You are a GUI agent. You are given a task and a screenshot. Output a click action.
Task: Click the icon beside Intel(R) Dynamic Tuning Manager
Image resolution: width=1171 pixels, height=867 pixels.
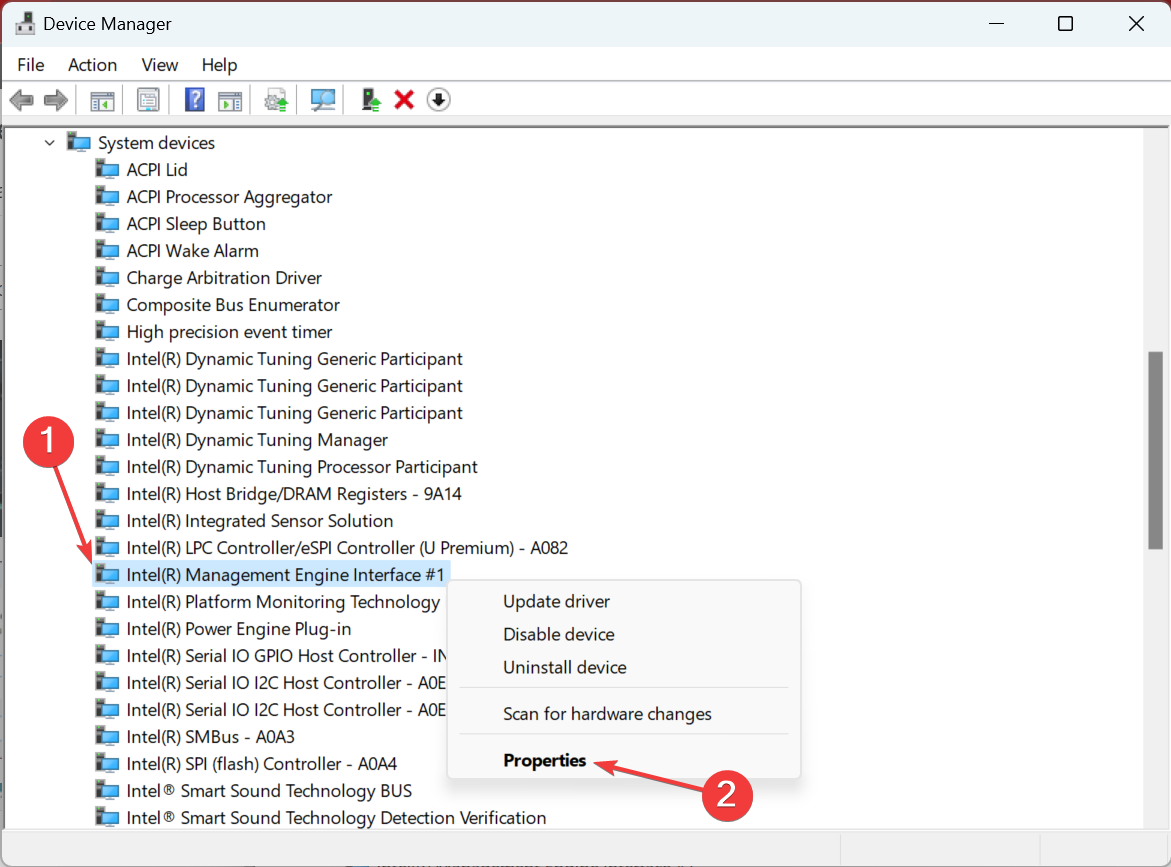tap(108, 440)
